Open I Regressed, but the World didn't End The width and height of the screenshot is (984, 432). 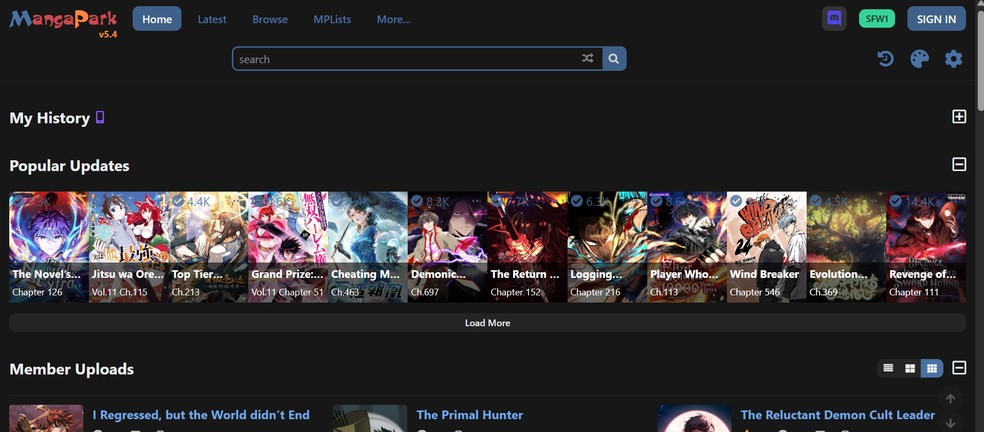201,414
